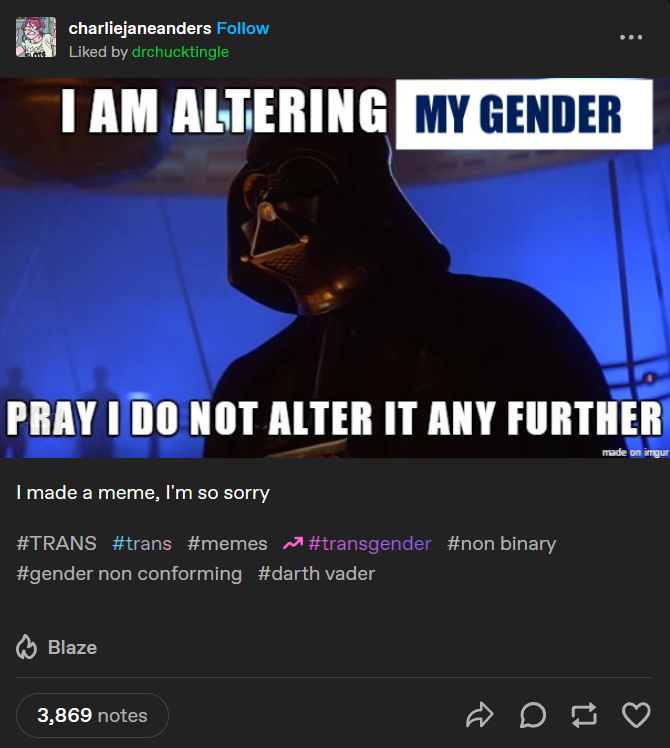Open the Darth Vader meme image
The height and width of the screenshot is (748, 670).
(x=335, y=268)
